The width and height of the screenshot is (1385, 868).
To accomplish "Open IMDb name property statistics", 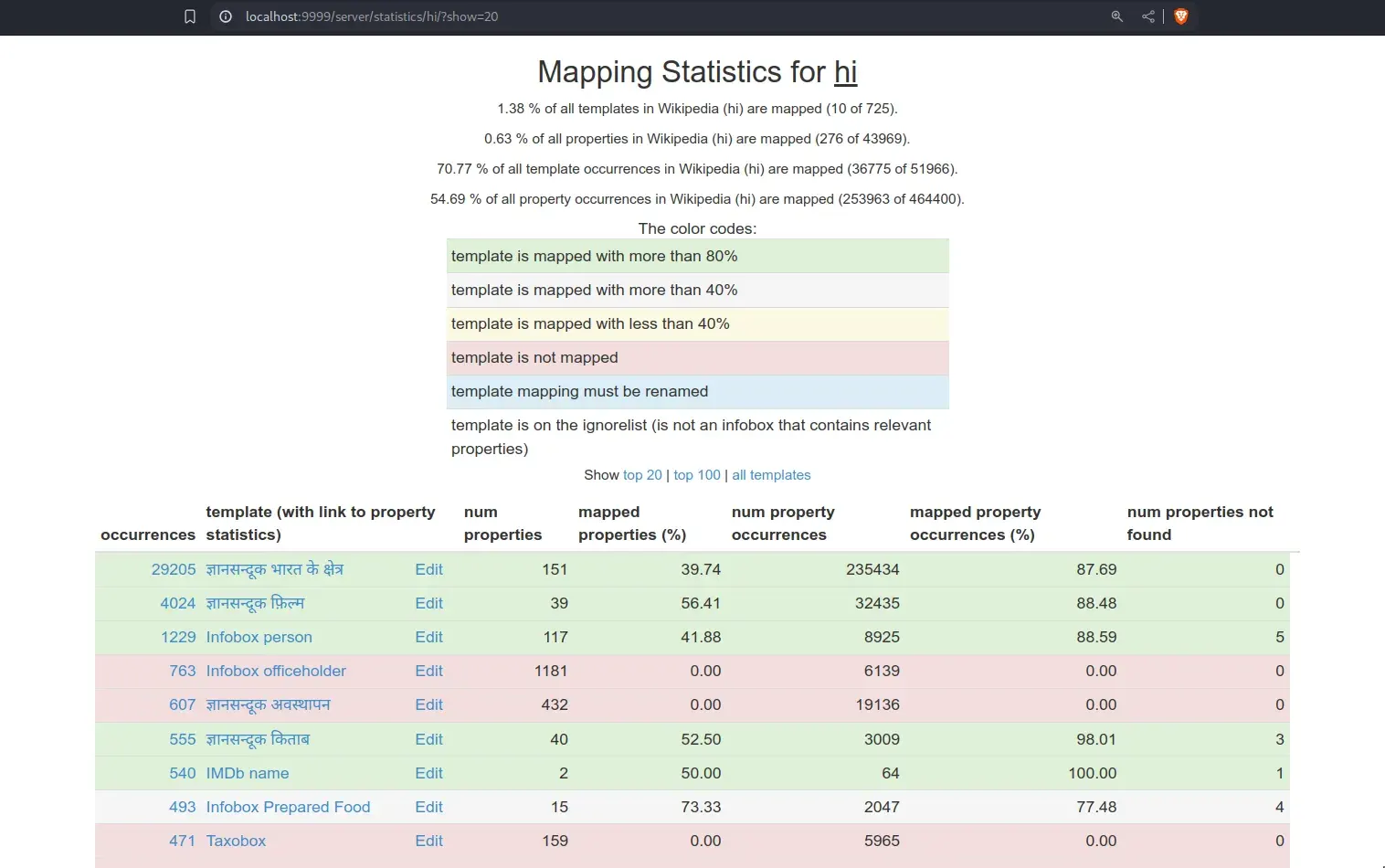I will pyautogui.click(x=248, y=773).
